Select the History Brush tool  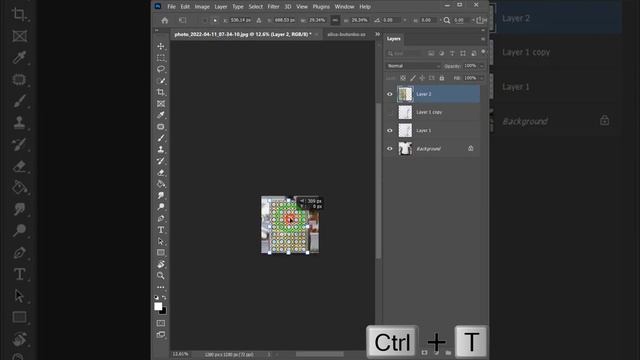161,161
